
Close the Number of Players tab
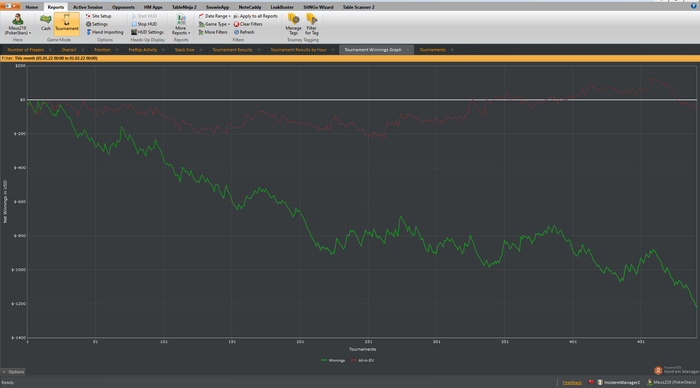50,50
